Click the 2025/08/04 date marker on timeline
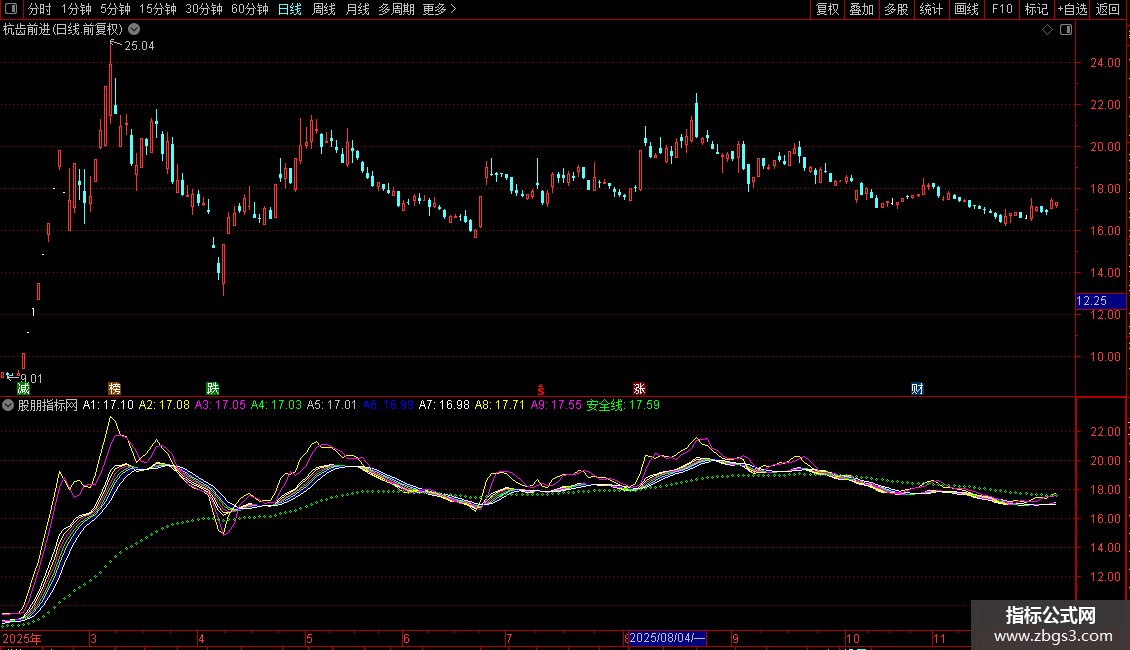The image size is (1130, 650). [x=668, y=638]
